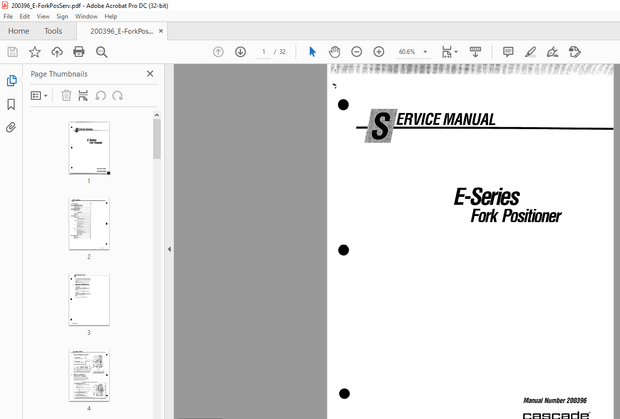Image resolution: width=620 pixels, height=419 pixels.
Task: Switch to the Home tab
Action: click(19, 31)
